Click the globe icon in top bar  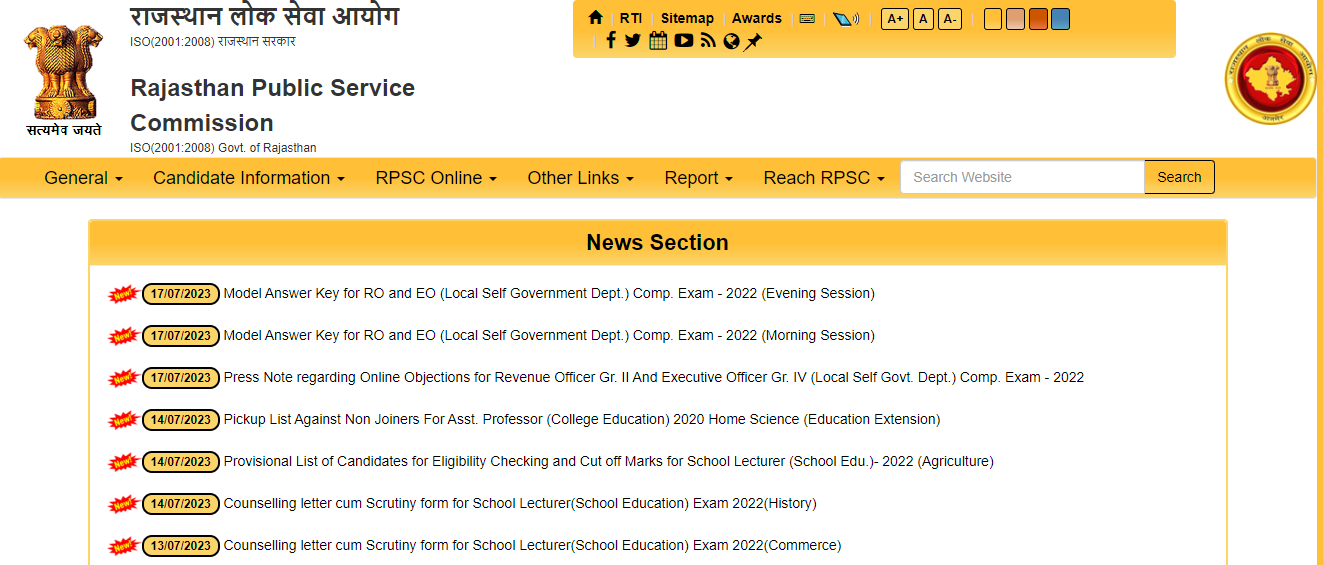[731, 41]
